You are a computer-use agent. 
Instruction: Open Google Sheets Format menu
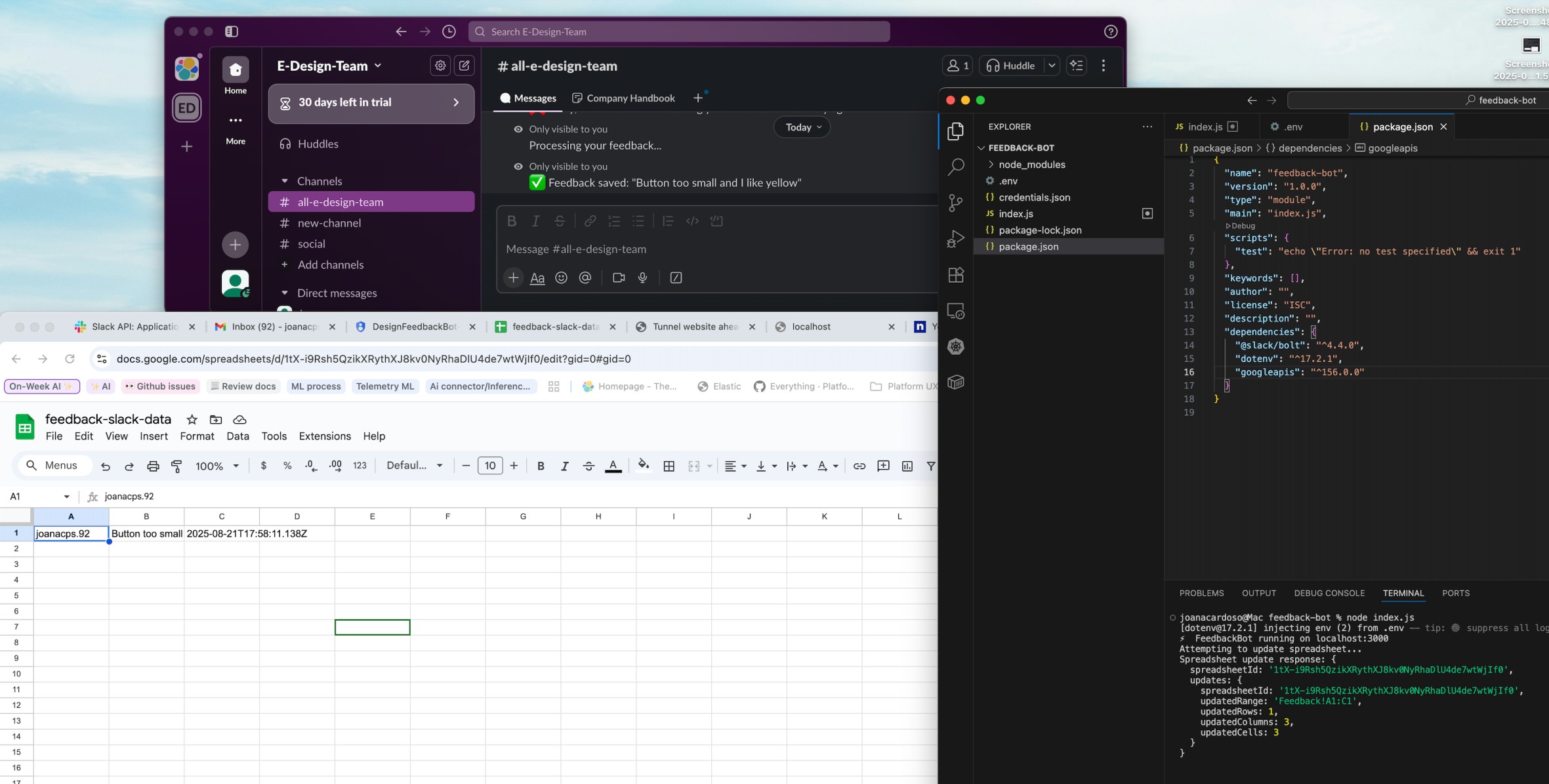(x=197, y=436)
